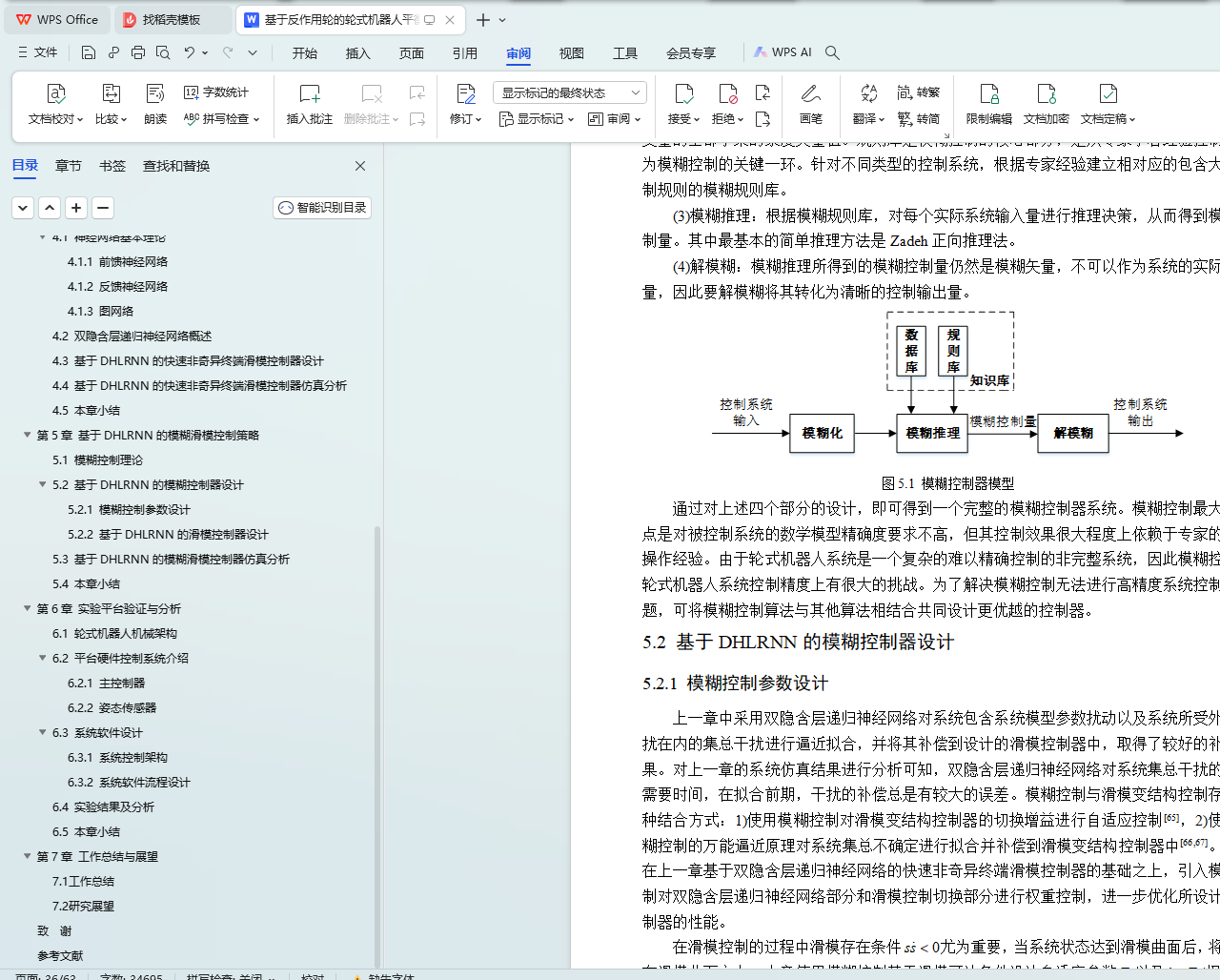Collapse 第5章 outline node
This screenshot has width=1220, height=980.
28,435
